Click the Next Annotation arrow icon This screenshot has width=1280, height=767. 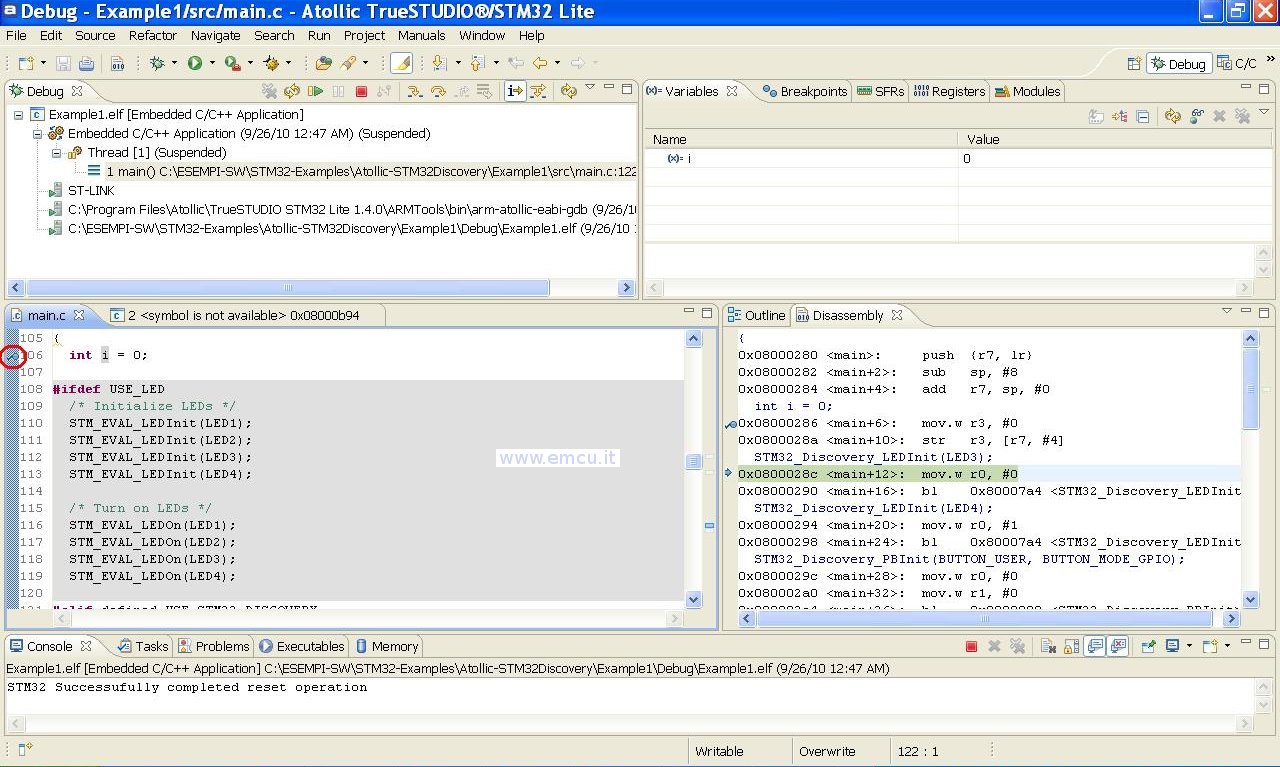tap(439, 63)
